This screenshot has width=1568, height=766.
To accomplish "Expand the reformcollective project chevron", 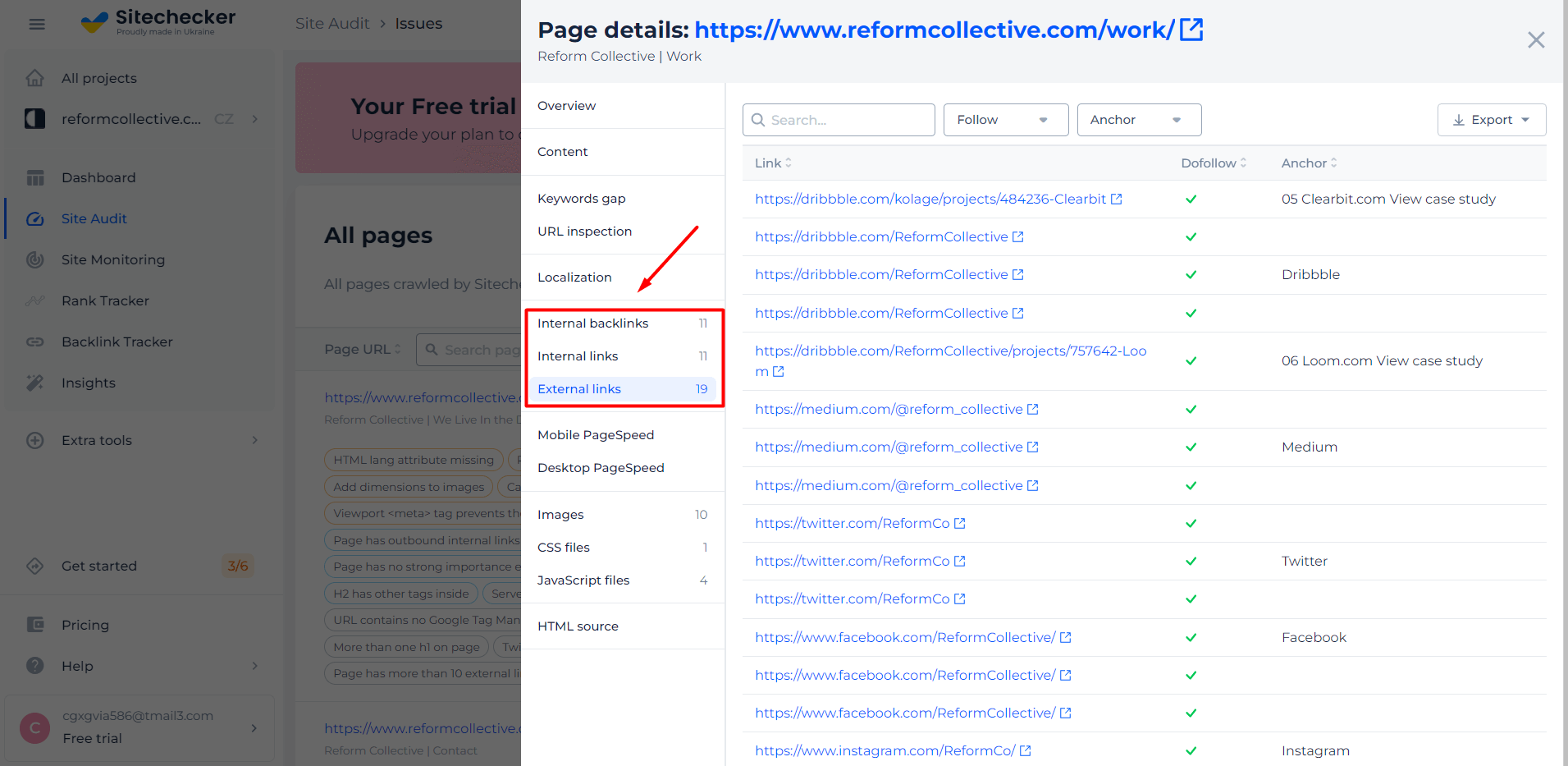I will click(255, 119).
